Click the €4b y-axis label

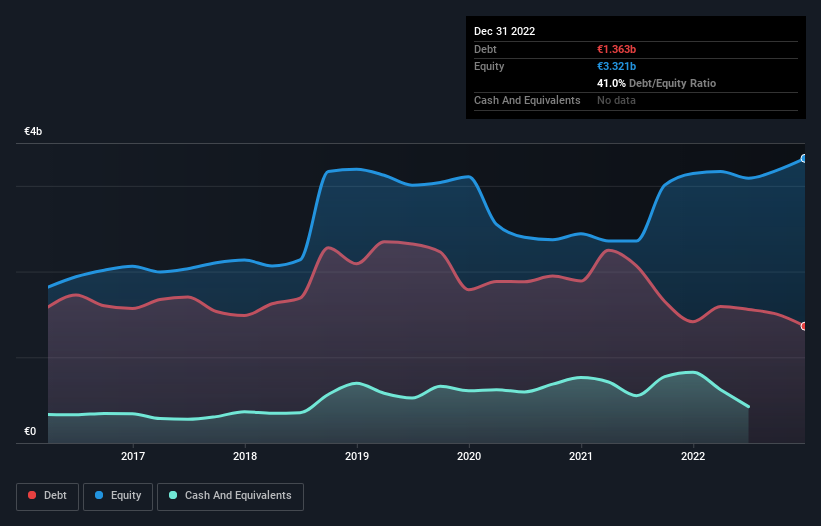coord(33,131)
